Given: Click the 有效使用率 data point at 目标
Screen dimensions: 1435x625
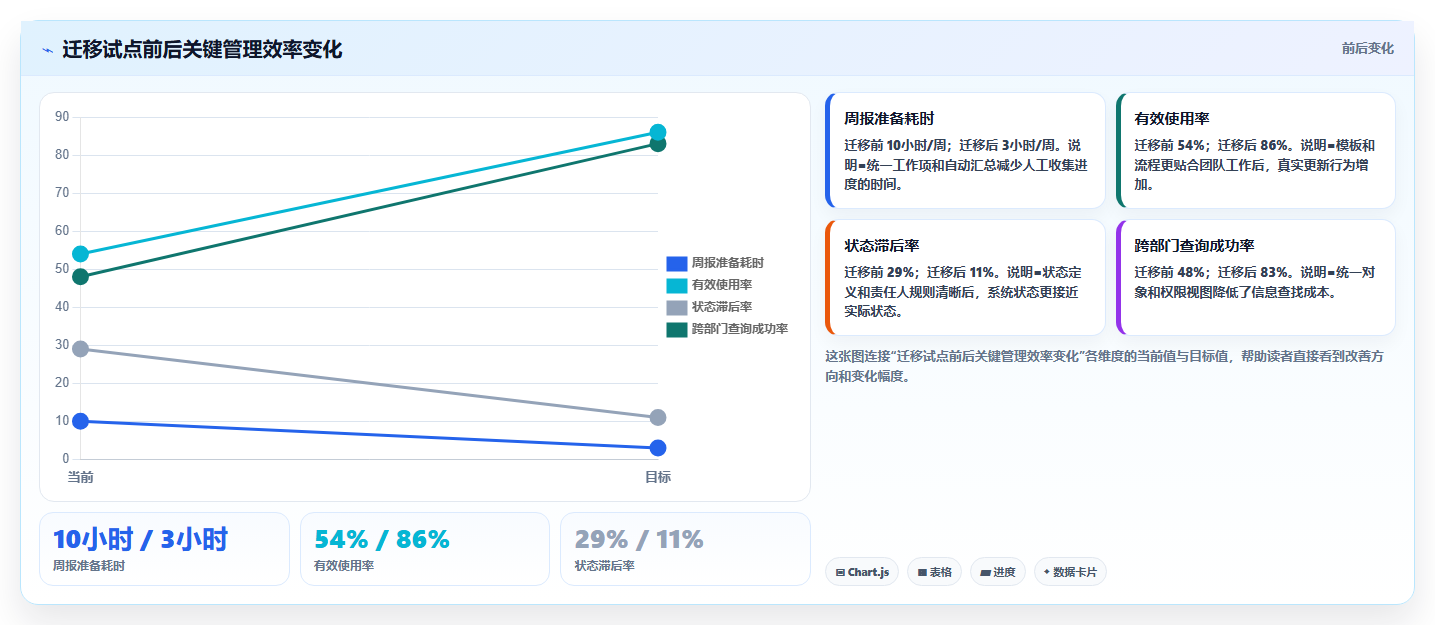Looking at the screenshot, I should [658, 132].
